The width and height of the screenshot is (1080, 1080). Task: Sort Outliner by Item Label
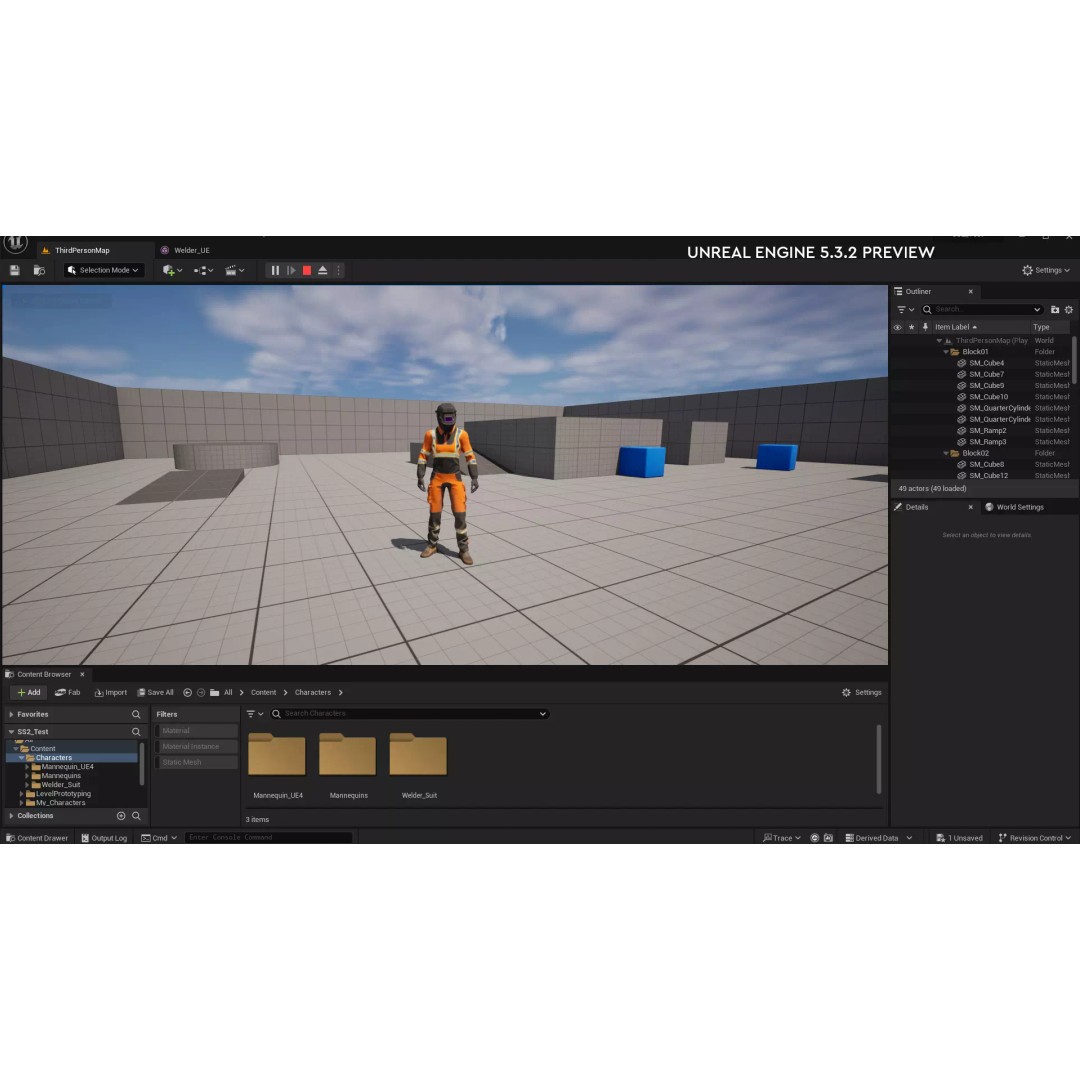pos(955,328)
